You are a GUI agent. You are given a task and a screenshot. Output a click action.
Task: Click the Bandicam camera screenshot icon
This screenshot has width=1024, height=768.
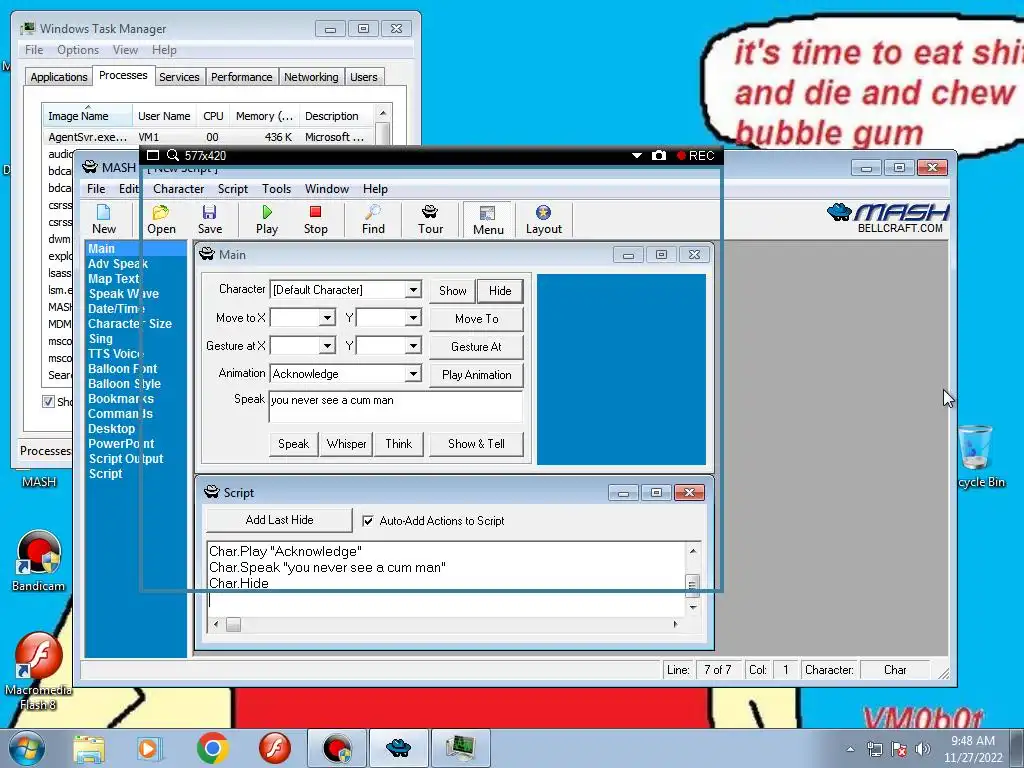coord(659,155)
